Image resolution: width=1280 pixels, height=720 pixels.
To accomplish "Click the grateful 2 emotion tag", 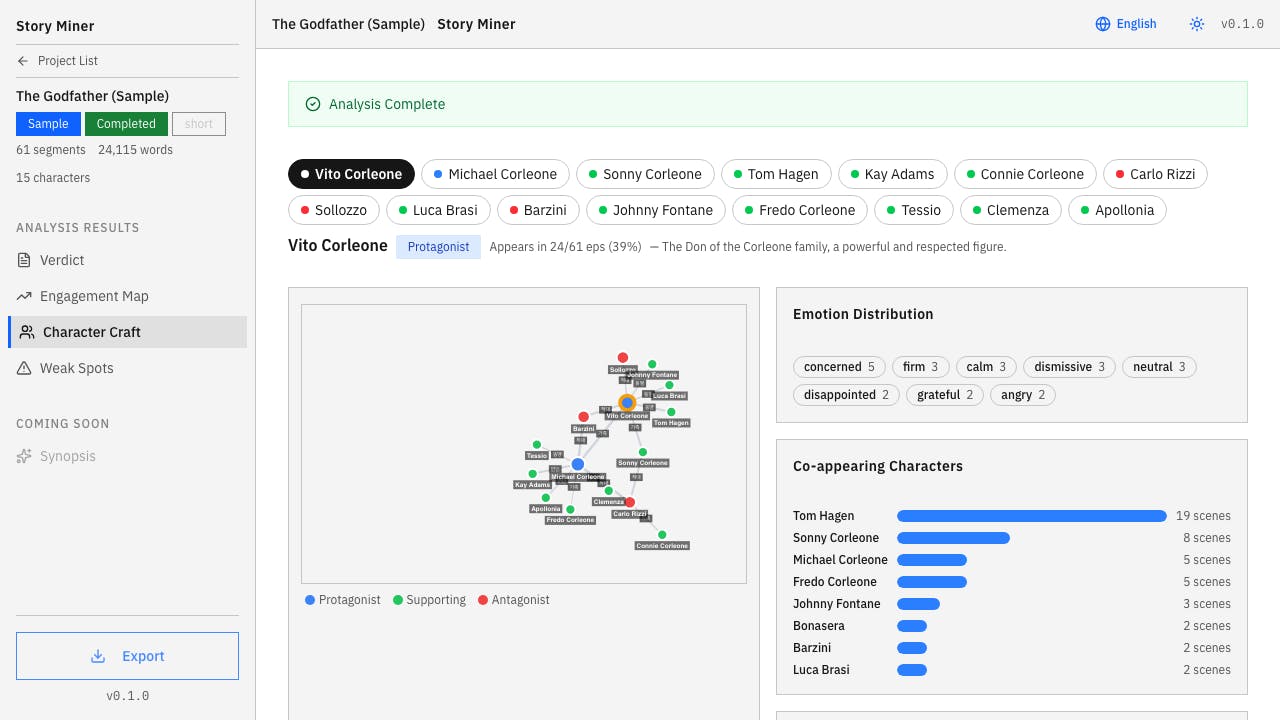I will [945, 395].
